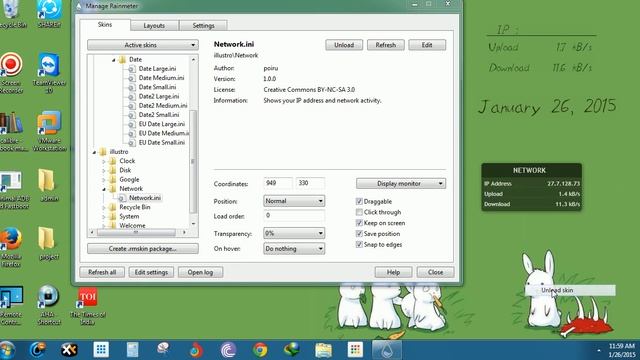
Task: Open the Firefox-style browser taskbar icon
Action: (x=196, y=350)
